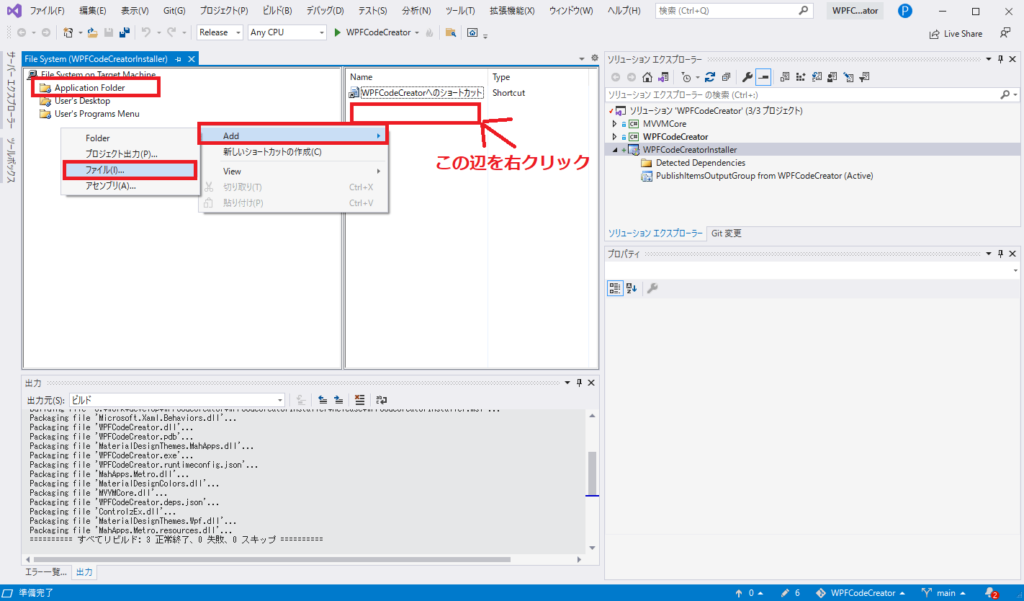Viewport: 1024px width, 601px height.
Task: Toggle auto-hide pin on Properties panel
Action: (x=1000, y=253)
